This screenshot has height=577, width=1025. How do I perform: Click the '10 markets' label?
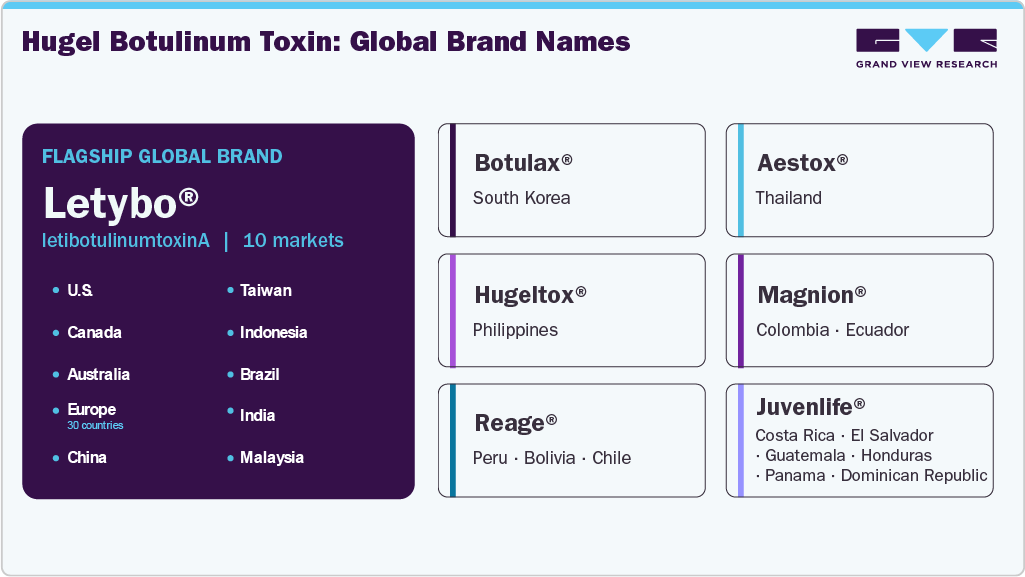293,240
